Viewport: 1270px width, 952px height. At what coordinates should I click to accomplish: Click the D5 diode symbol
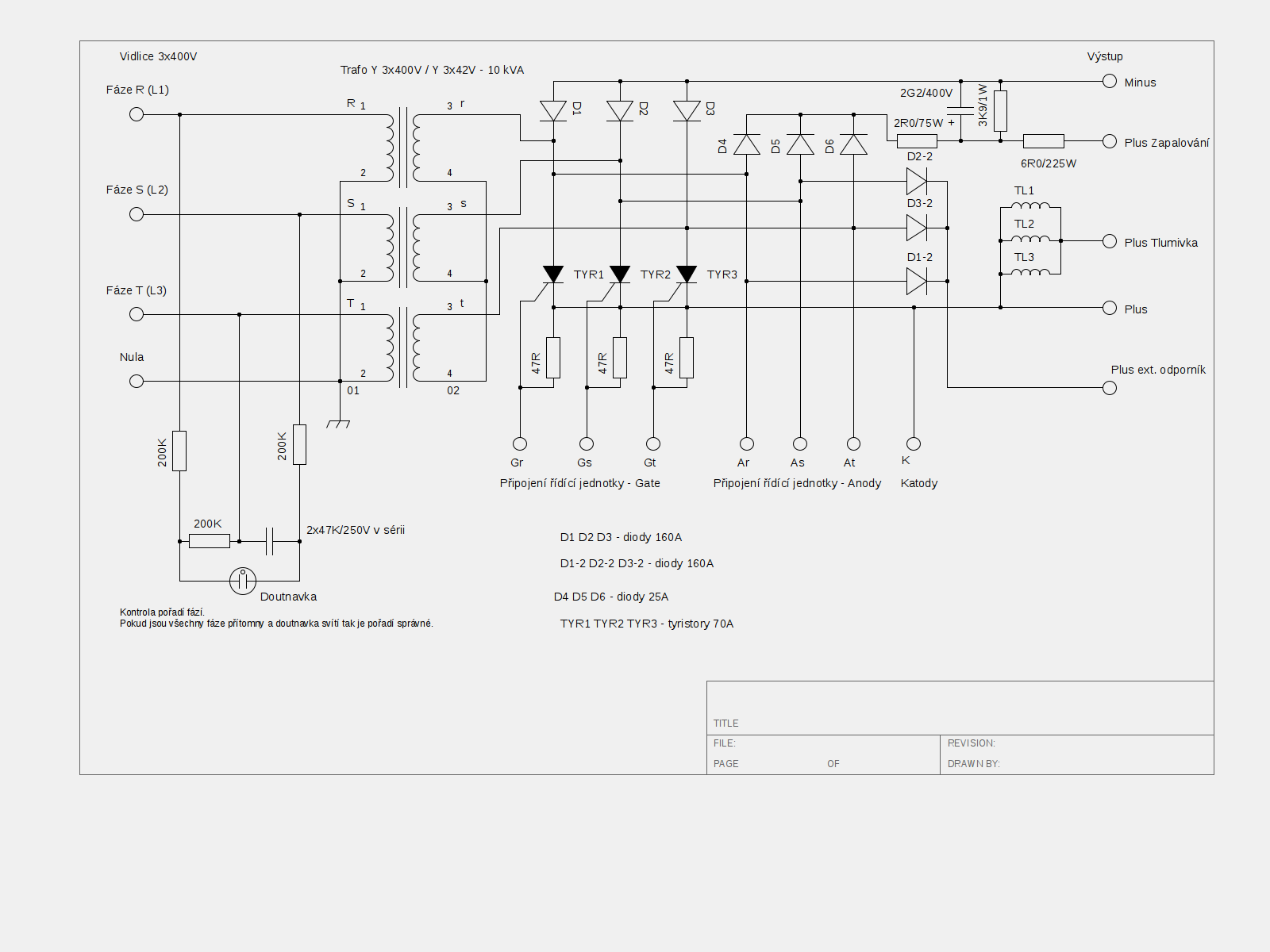point(800,144)
